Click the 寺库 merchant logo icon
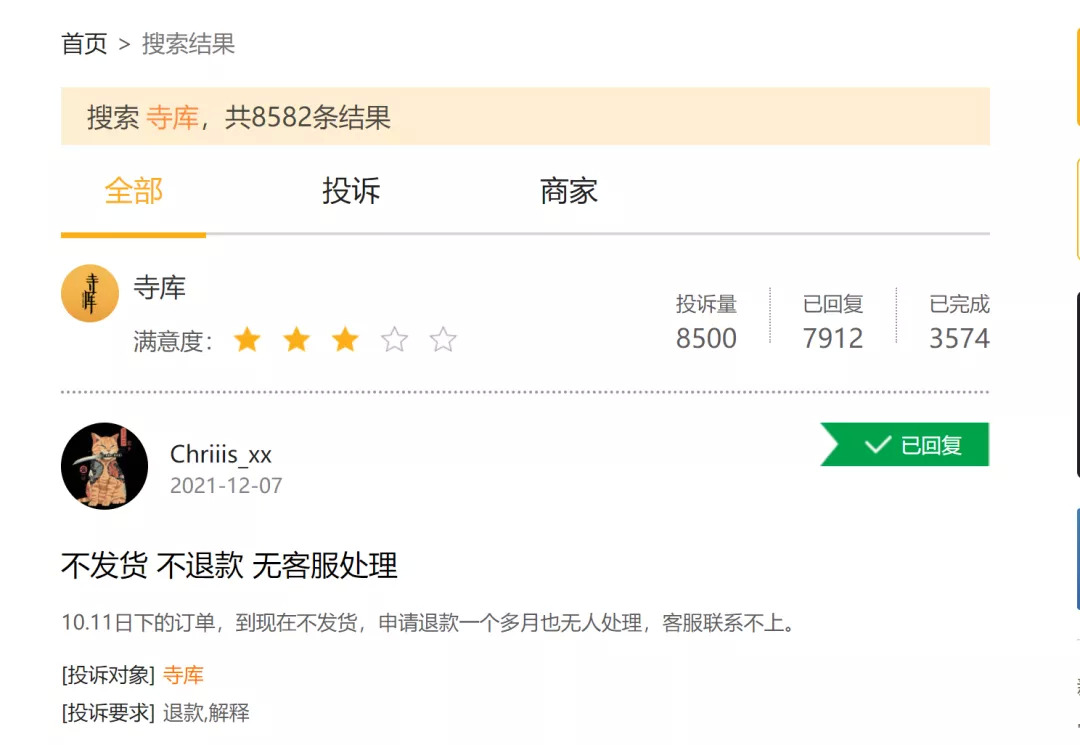Viewport: 1080px width, 745px height. 90,293
